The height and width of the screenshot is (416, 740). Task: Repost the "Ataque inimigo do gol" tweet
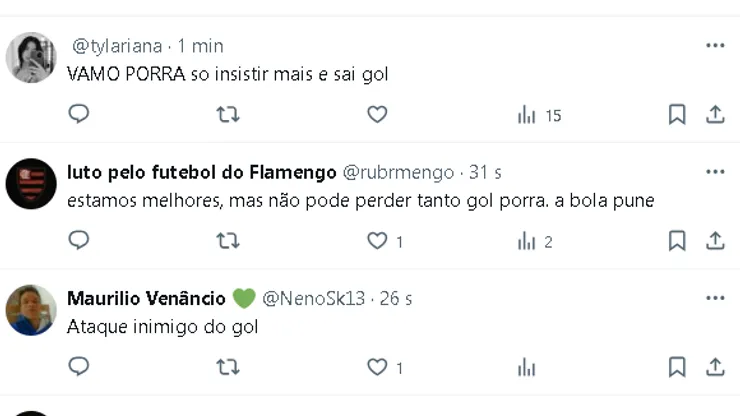228,367
